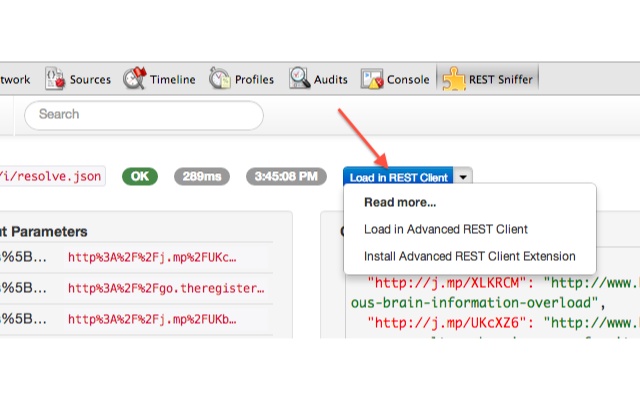Click the "http://j.mp/UKcXZ6" JSON key
Screen dimensions: 640x400
tap(448, 323)
